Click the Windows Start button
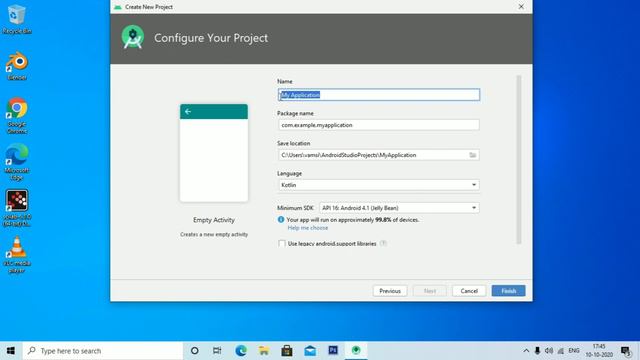 [x=11, y=351]
